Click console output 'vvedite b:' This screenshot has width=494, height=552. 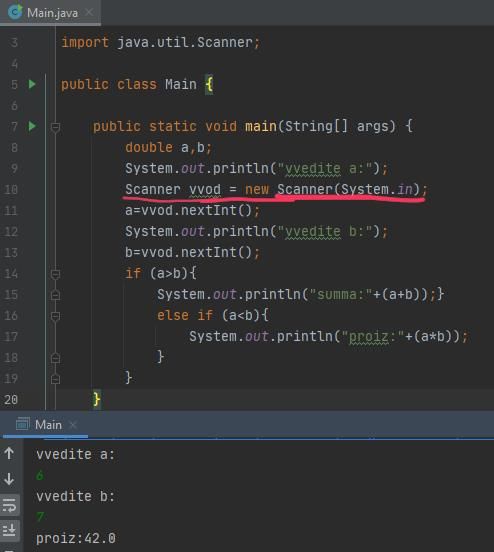(76, 496)
